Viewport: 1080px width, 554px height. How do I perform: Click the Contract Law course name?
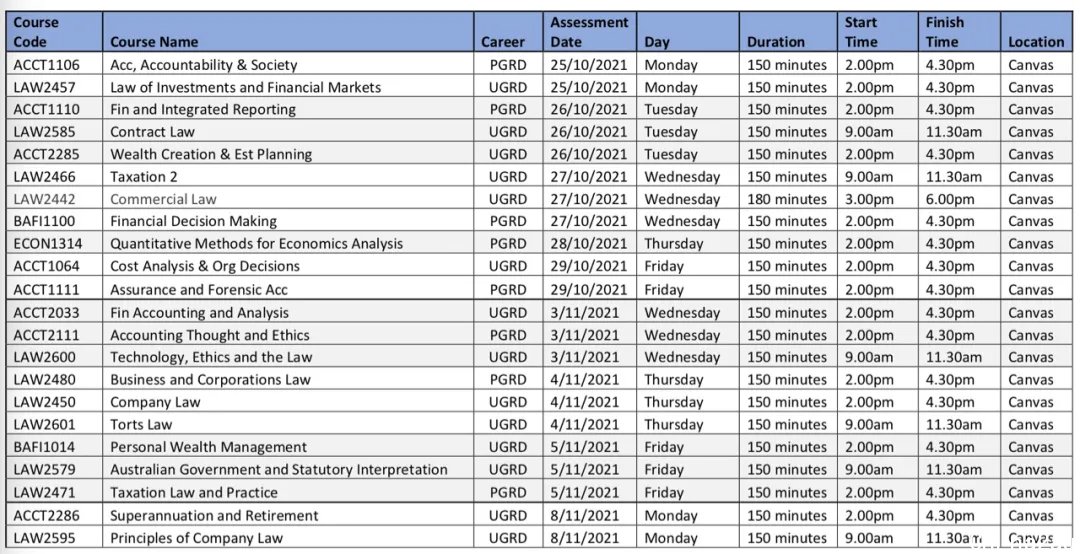pos(152,132)
